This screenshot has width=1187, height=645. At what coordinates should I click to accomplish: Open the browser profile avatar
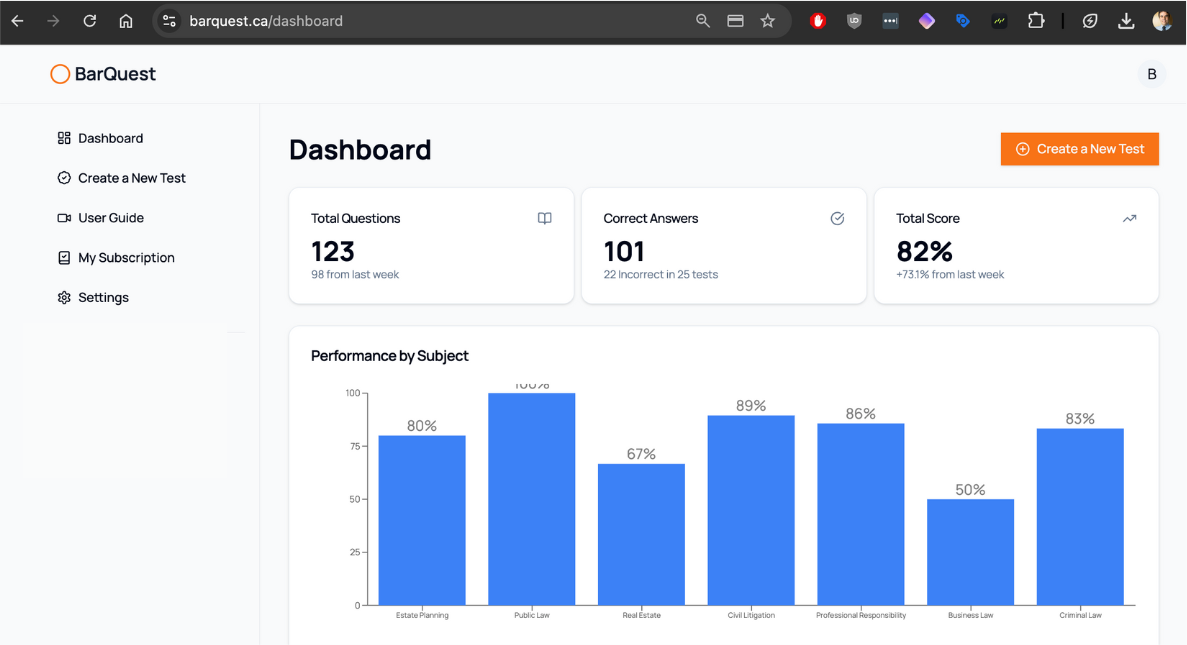coord(1161,21)
